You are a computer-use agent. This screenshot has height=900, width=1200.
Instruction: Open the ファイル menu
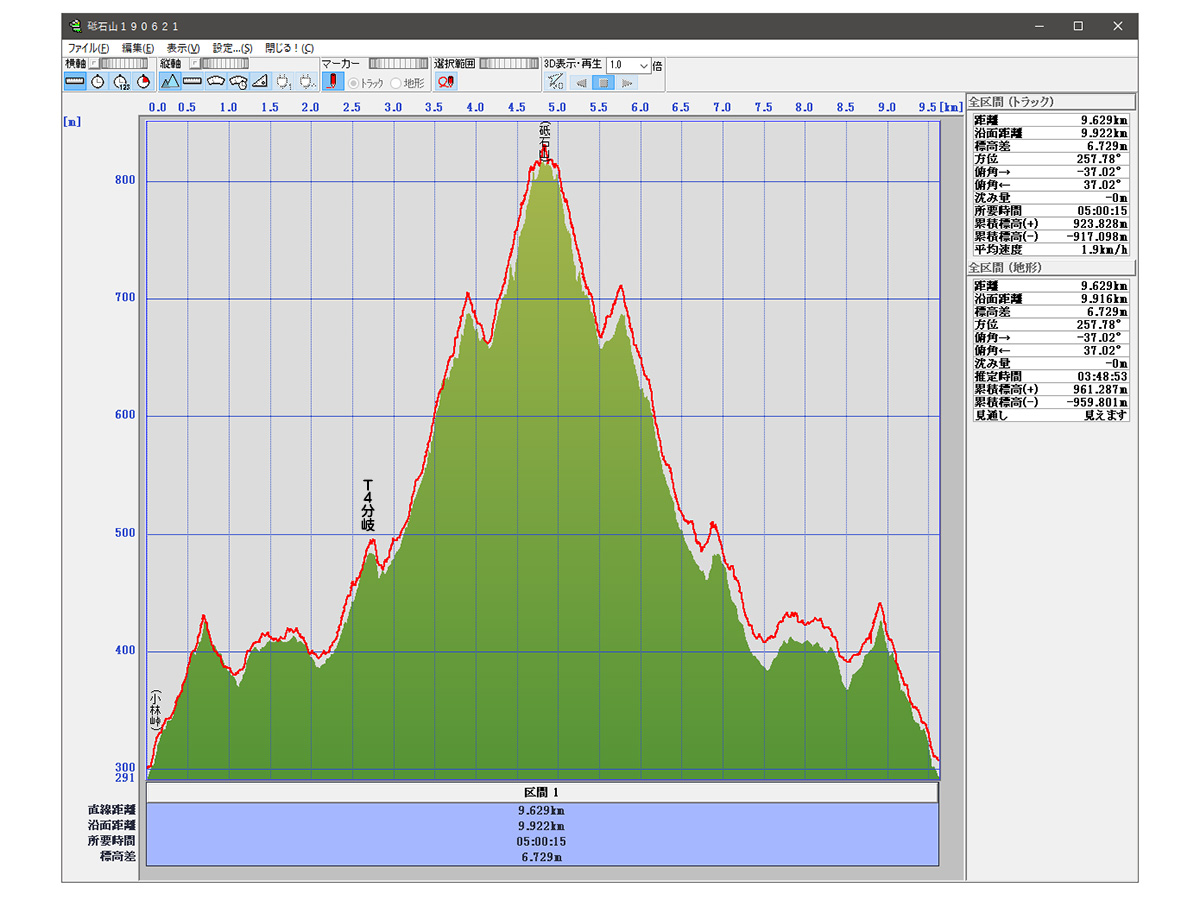88,48
